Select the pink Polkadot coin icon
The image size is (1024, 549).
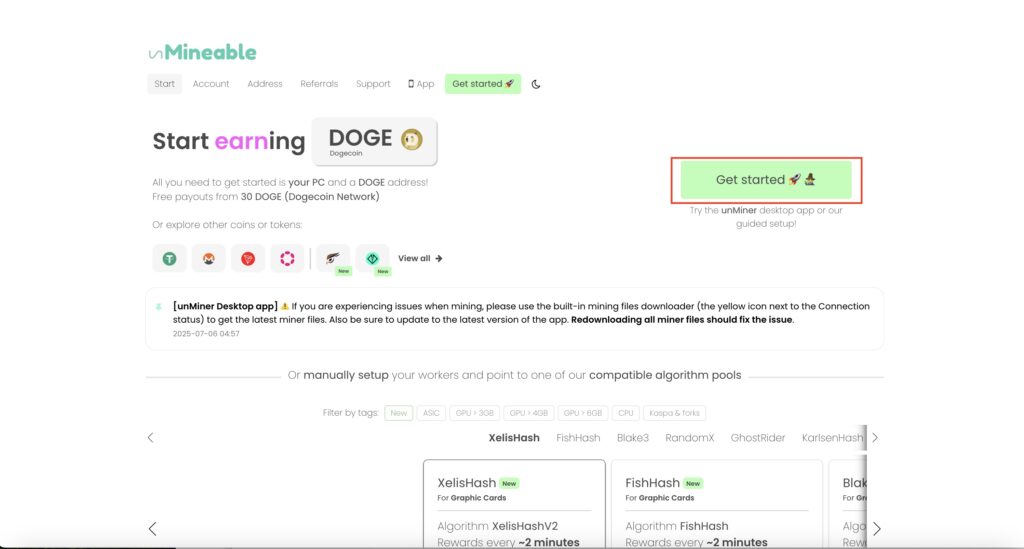click(x=287, y=259)
